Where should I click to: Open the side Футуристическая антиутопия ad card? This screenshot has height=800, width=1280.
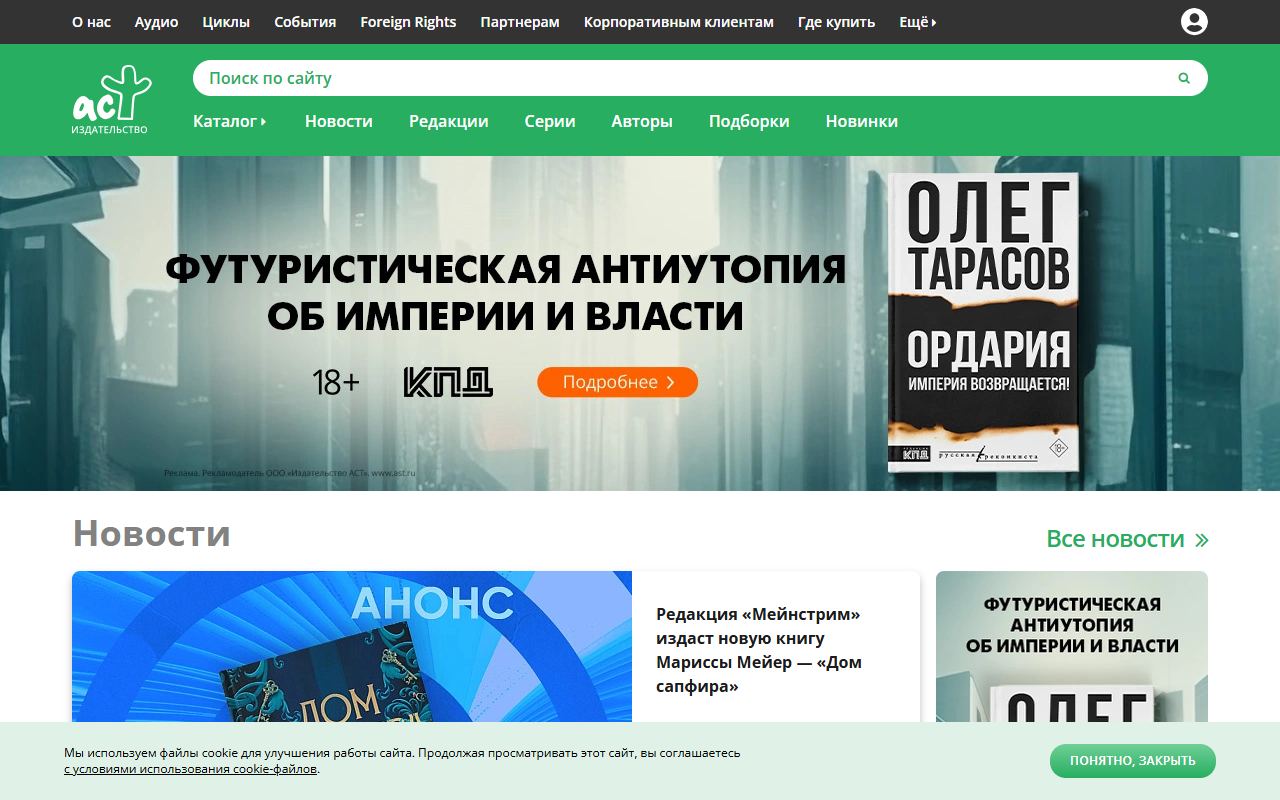click(x=1072, y=646)
